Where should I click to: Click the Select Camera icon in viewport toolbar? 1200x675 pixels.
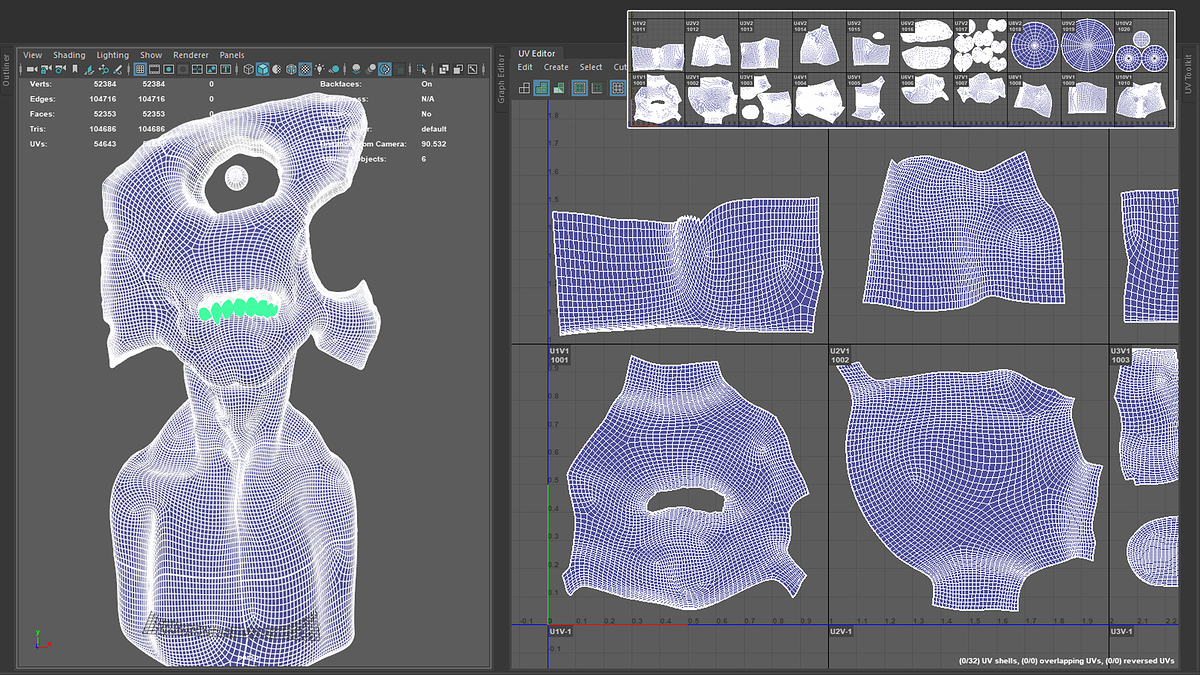(x=31, y=69)
